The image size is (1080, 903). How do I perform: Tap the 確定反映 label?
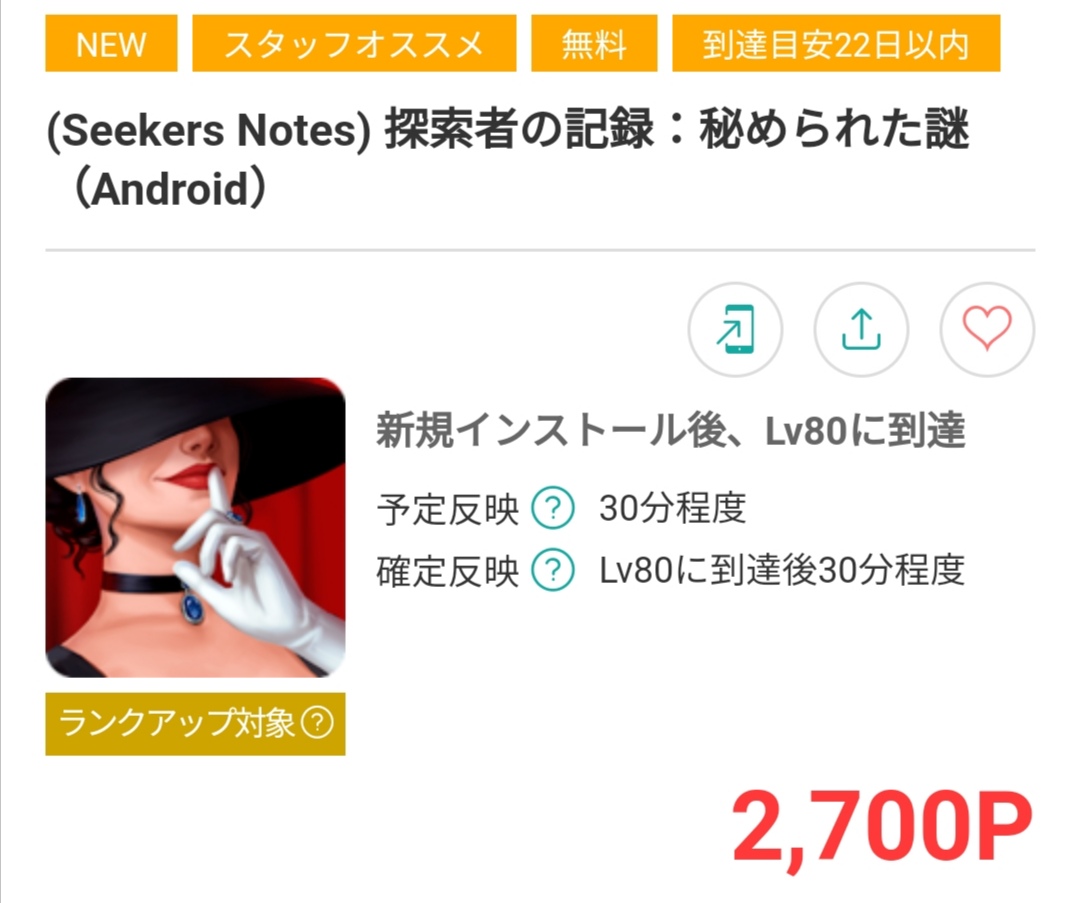click(447, 571)
